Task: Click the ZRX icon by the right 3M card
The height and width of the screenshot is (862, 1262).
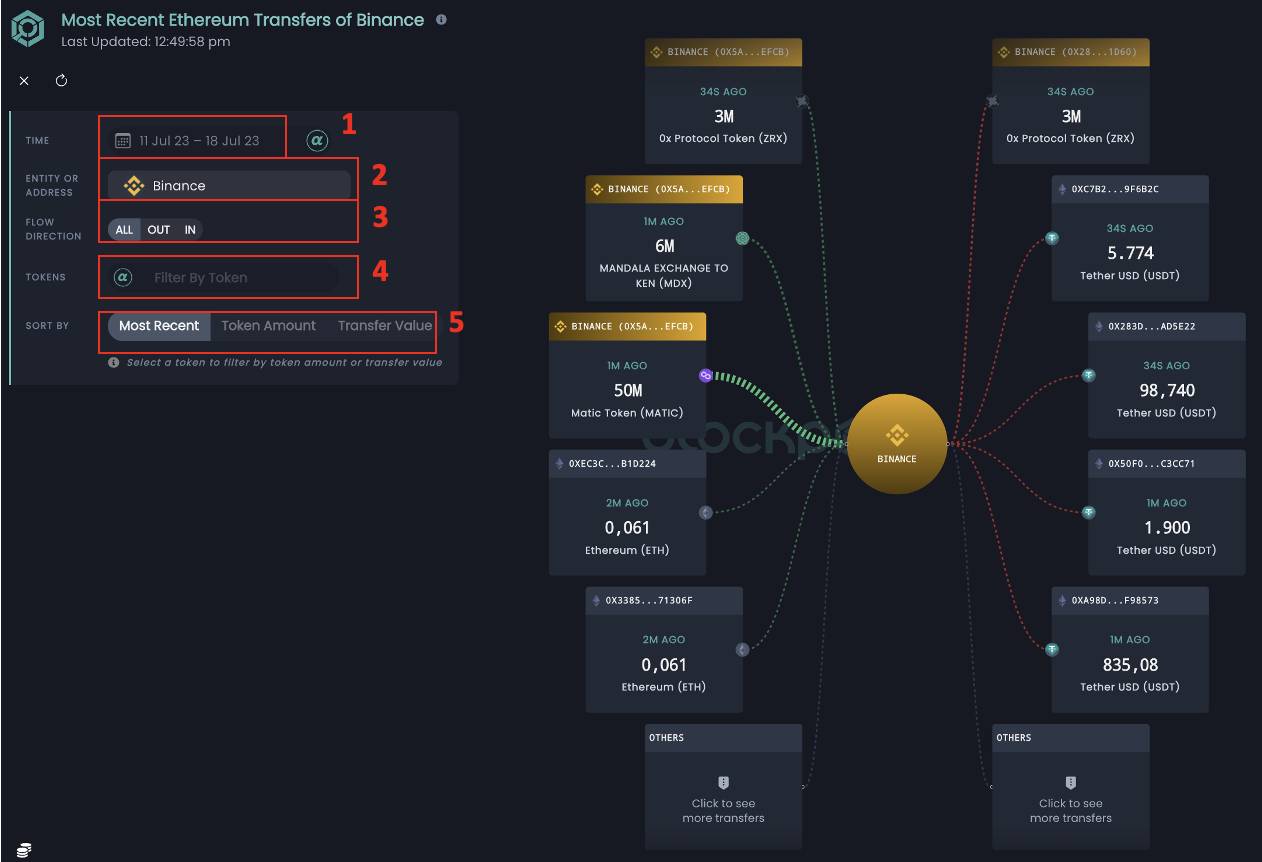Action: pyautogui.click(x=992, y=101)
